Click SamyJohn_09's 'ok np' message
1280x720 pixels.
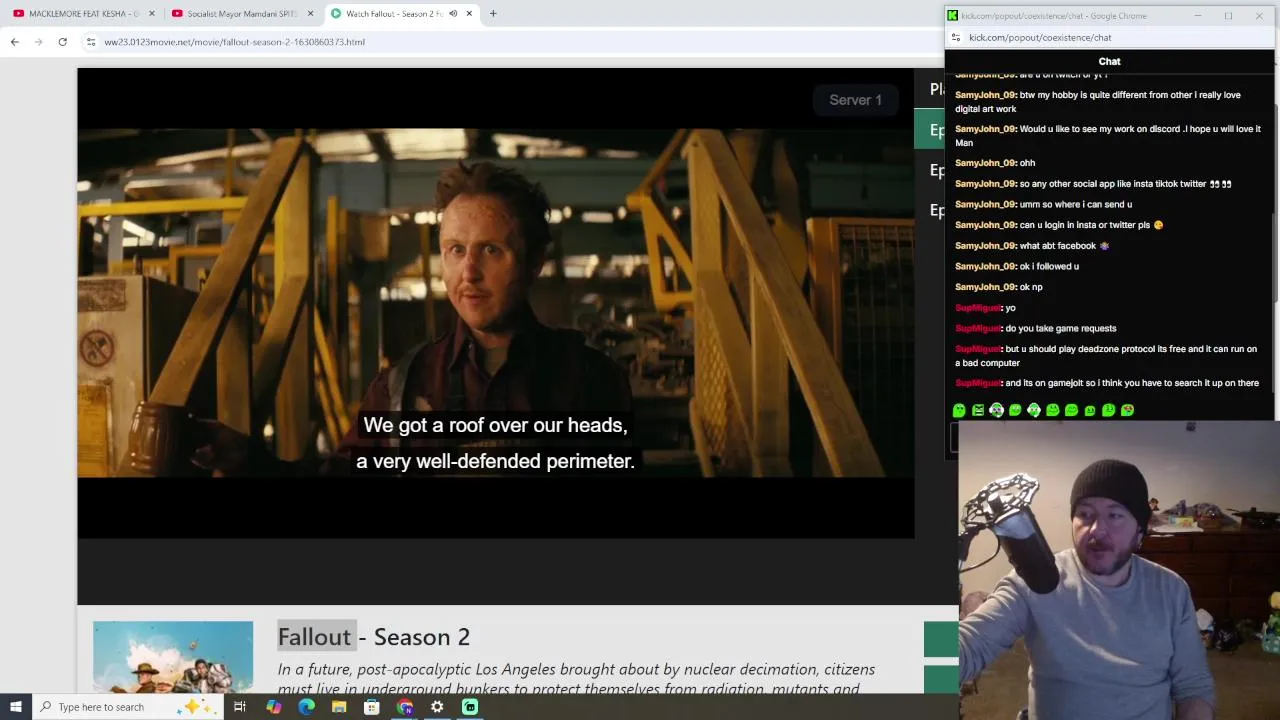[x=999, y=287]
